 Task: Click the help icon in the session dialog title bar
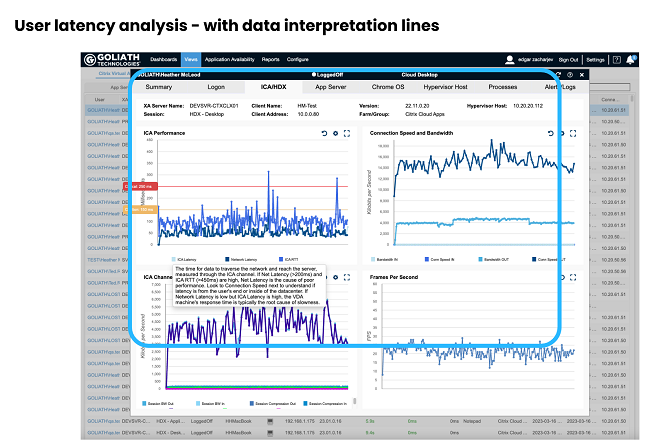tap(570, 75)
